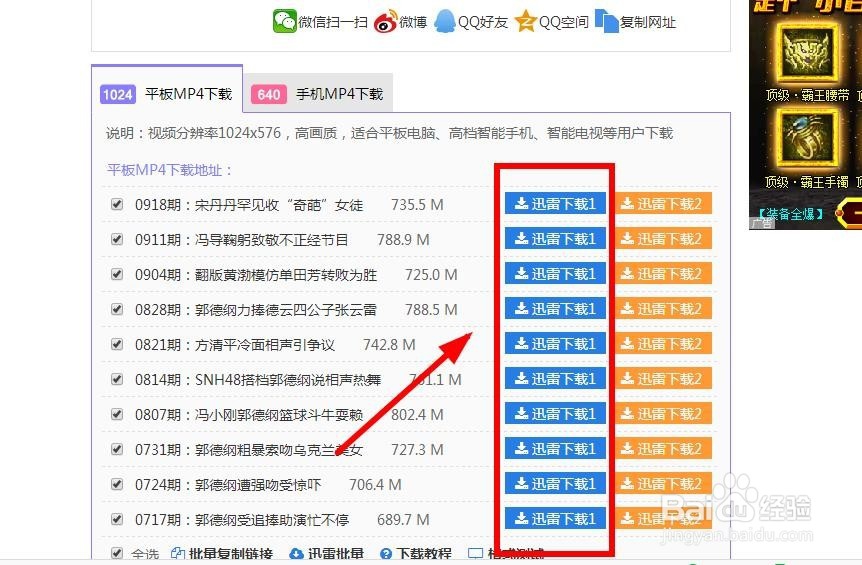Click 迅雷下载1 for the 0731期 row
The width and height of the screenshot is (862, 565).
coord(555,449)
